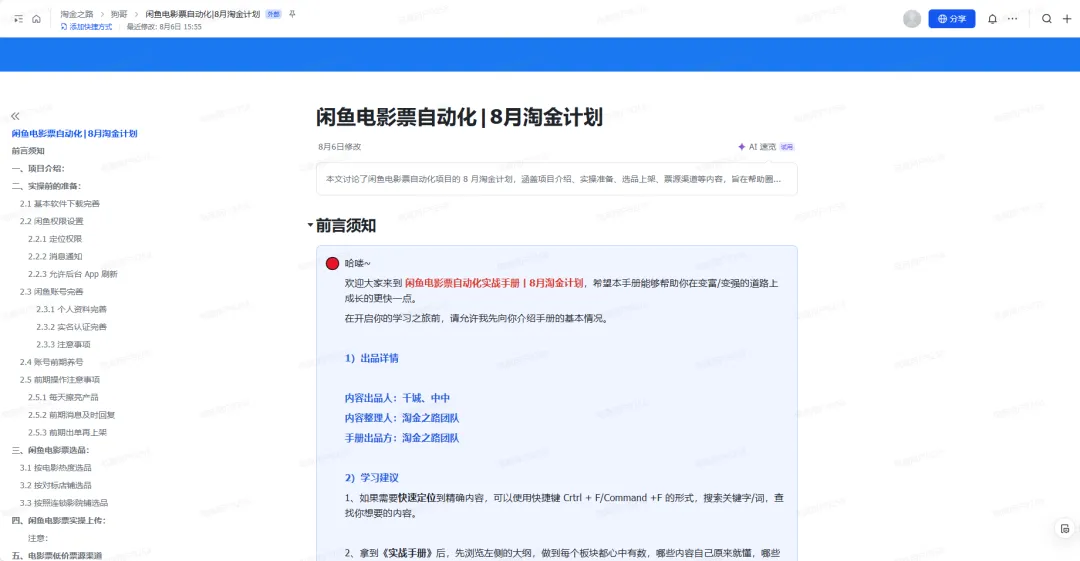1080x561 pixels.
Task: Jump to outline item 2.5 前期操作注意事项
Action: 60,380
